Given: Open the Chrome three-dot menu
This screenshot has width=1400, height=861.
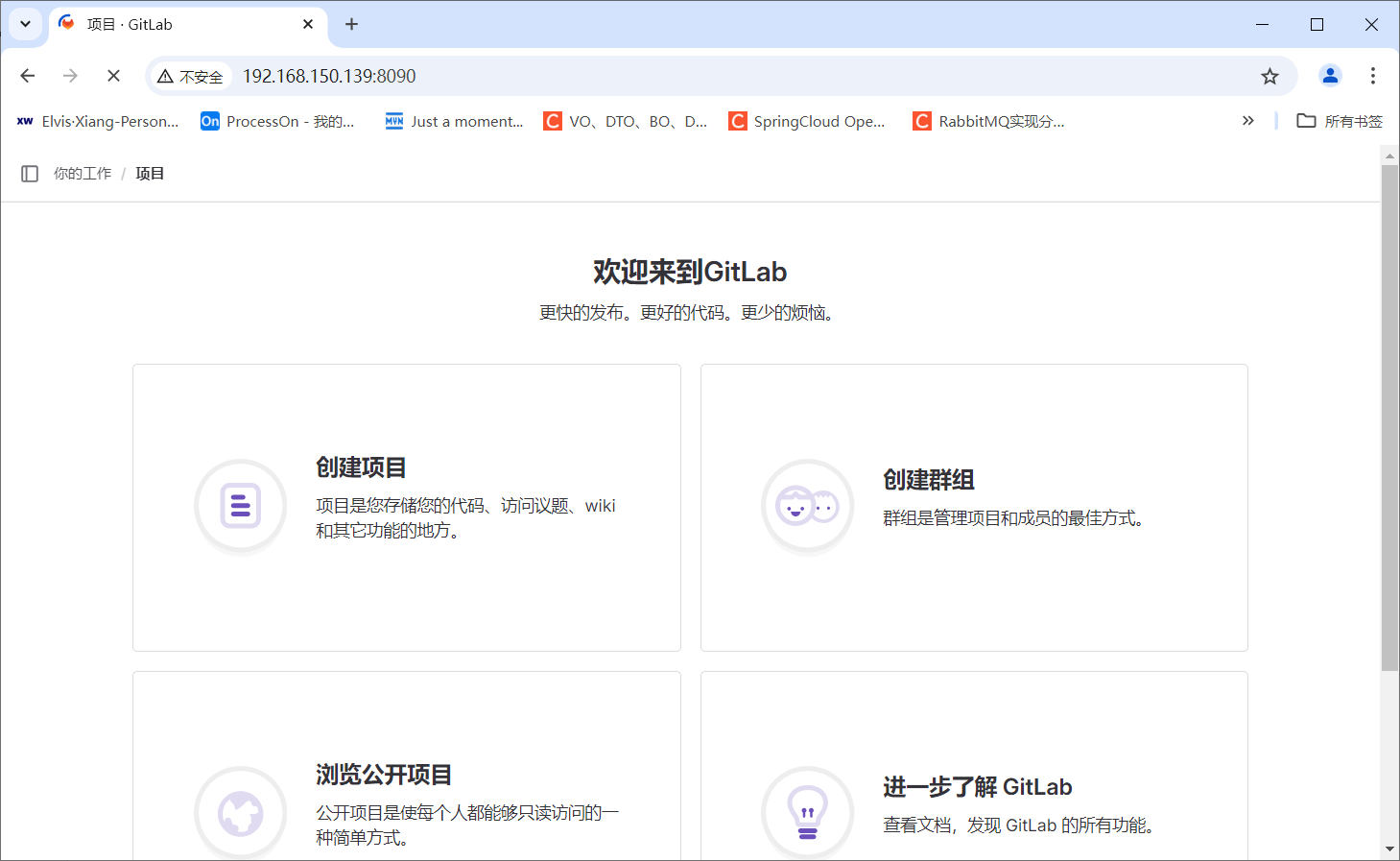Looking at the screenshot, I should (1373, 76).
